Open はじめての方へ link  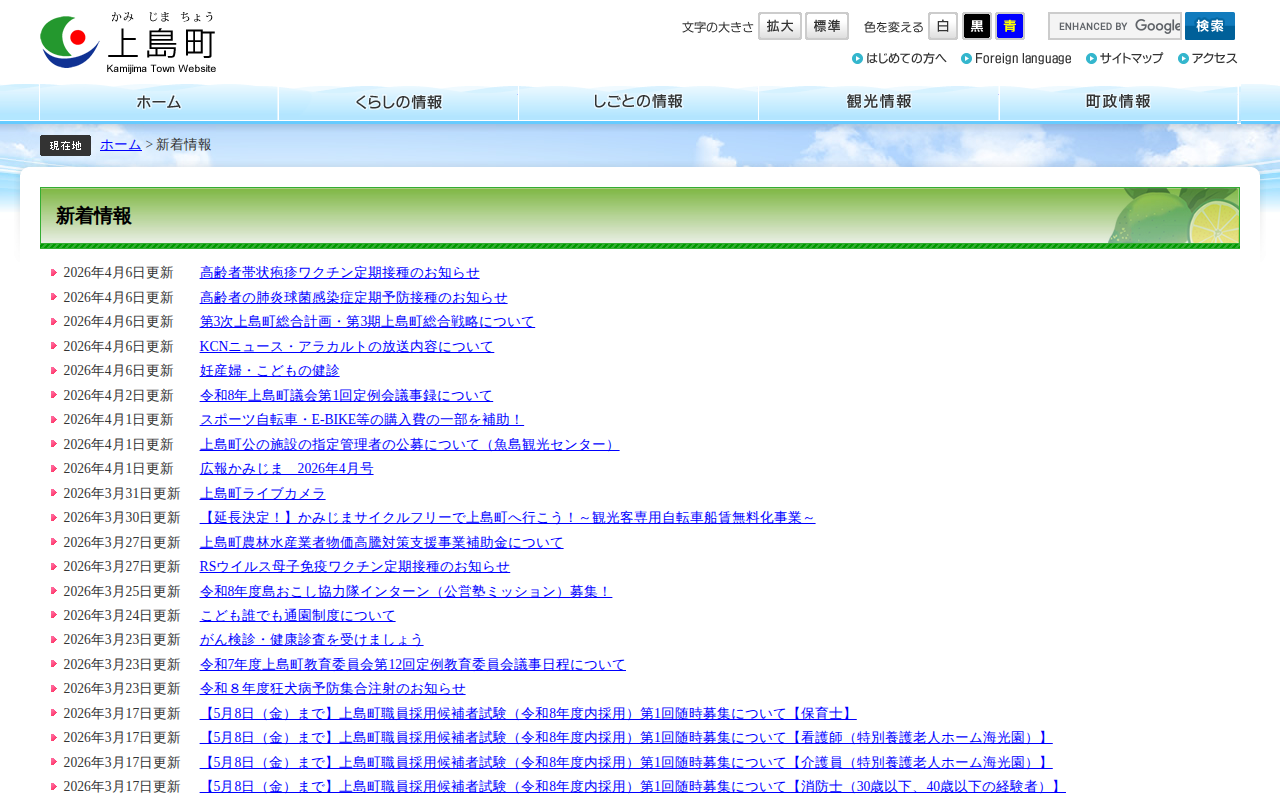tap(899, 58)
